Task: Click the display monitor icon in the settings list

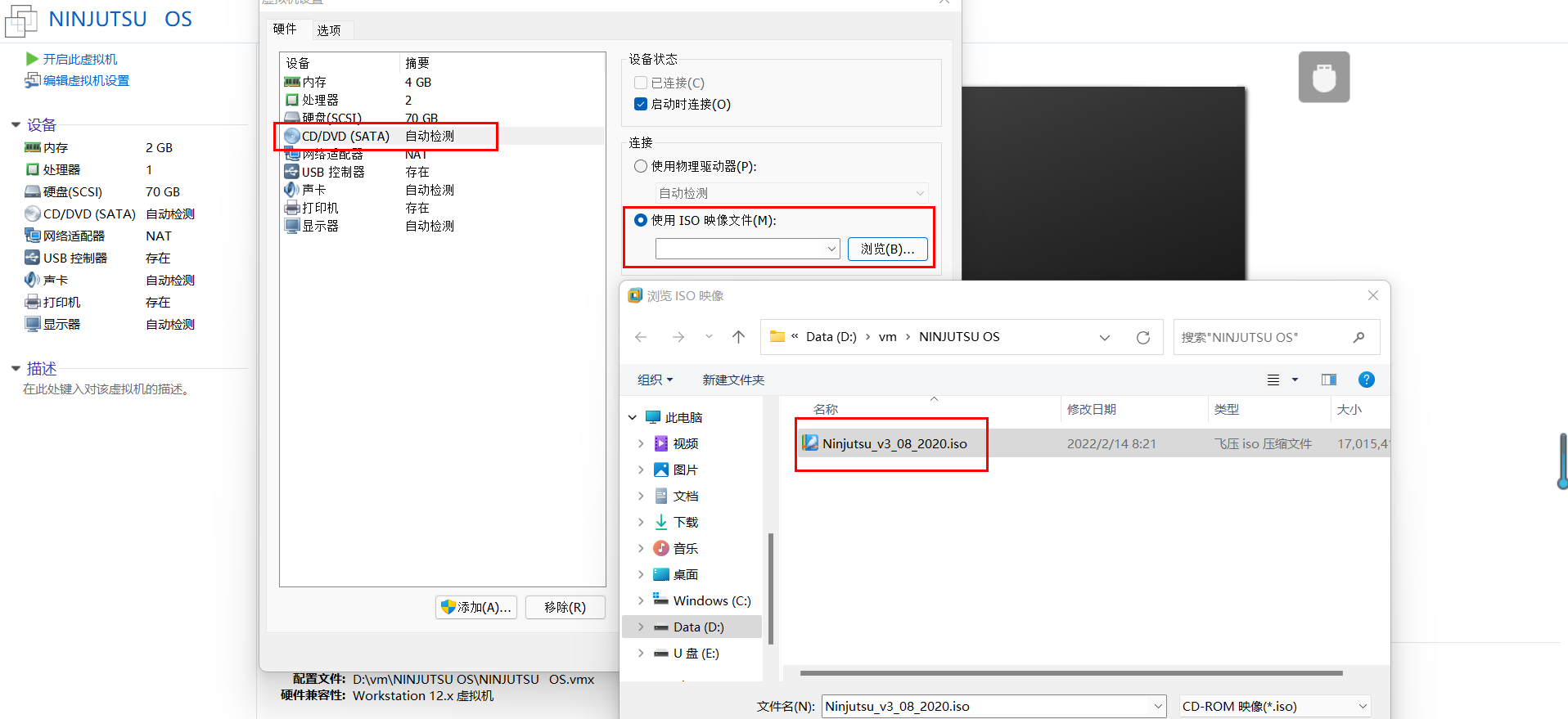Action: [292, 226]
